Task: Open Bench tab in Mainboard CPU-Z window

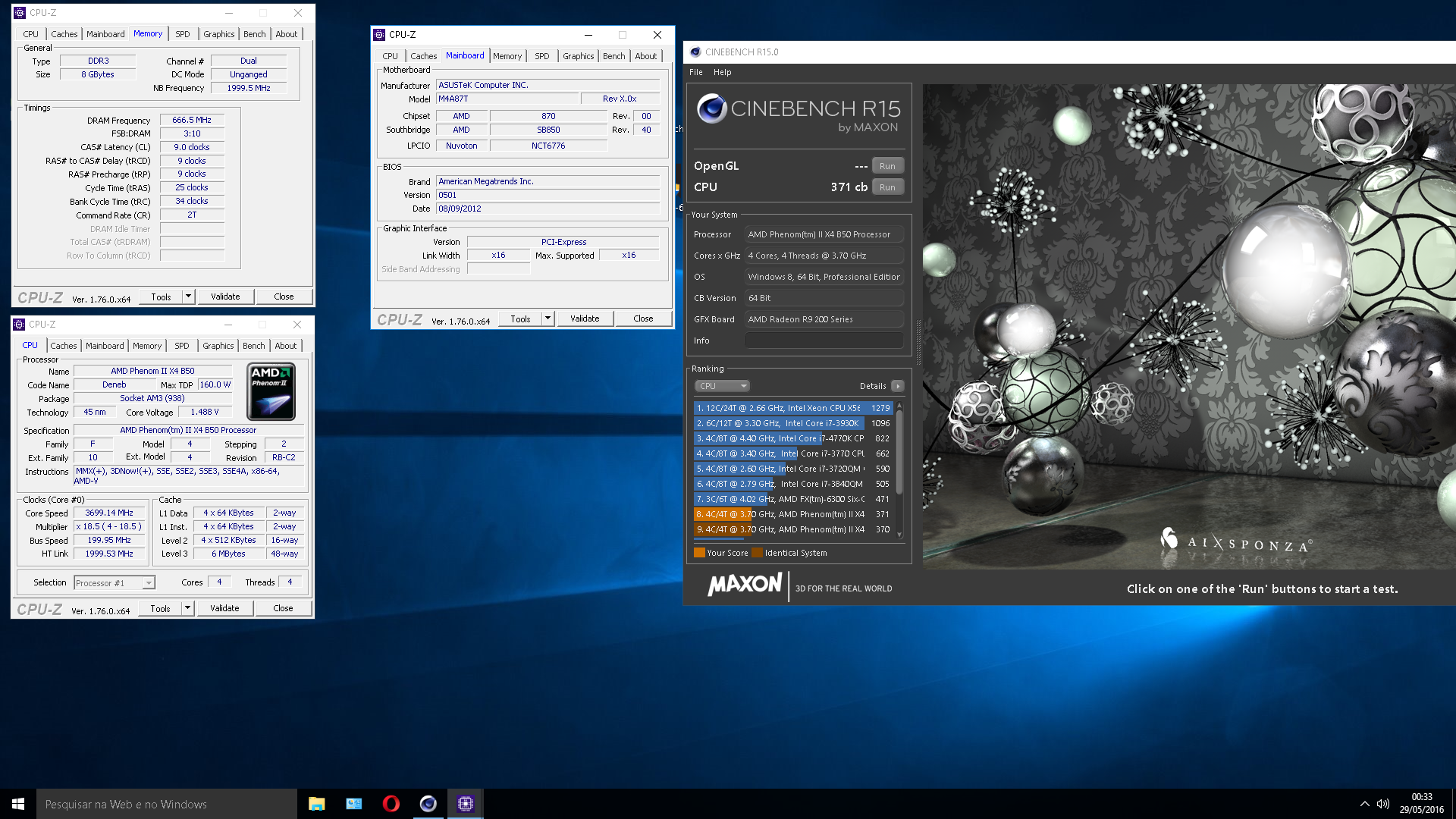Action: (614, 56)
